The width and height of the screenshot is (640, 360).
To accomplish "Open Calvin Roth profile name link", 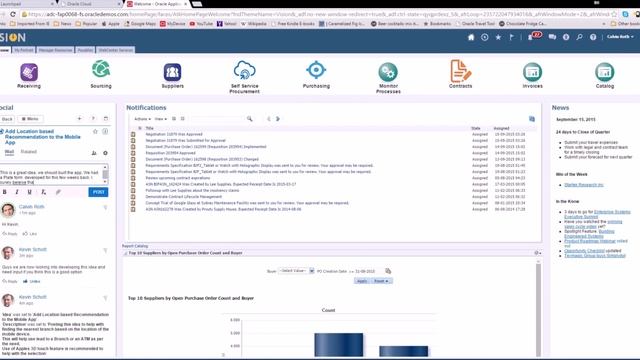I will (x=31, y=207).
